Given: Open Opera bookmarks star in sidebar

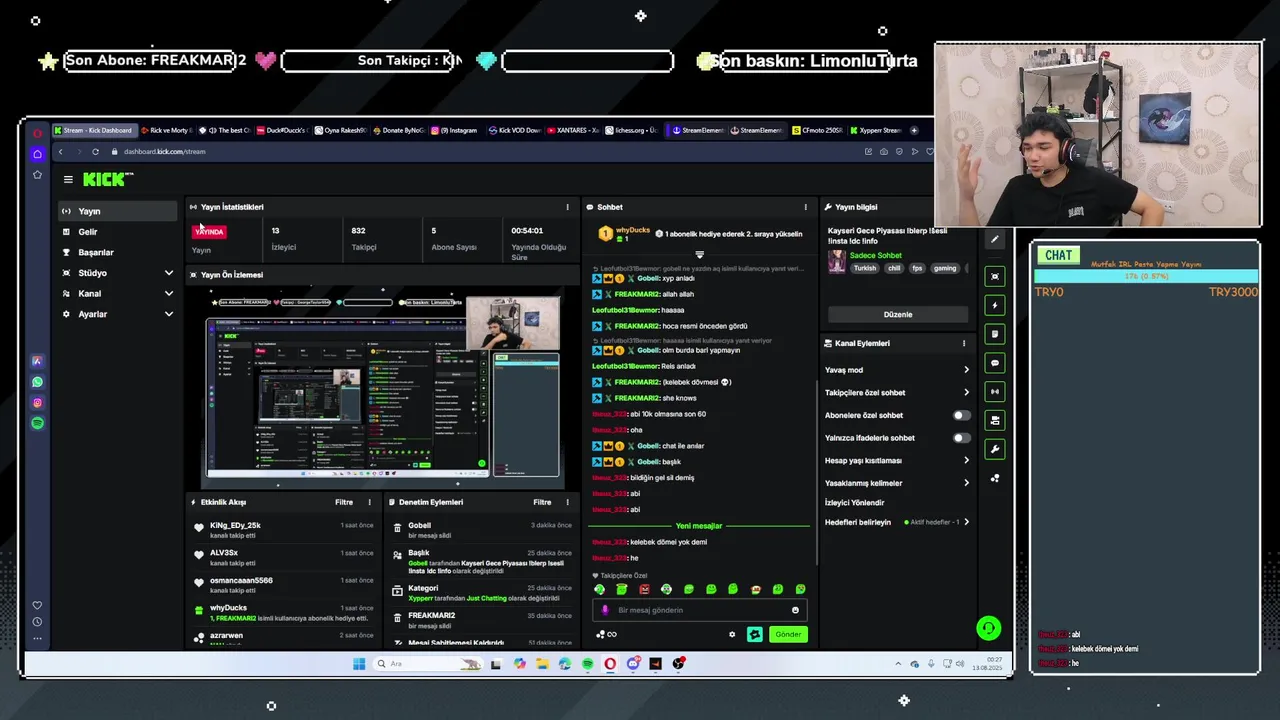Looking at the screenshot, I should [x=37, y=174].
